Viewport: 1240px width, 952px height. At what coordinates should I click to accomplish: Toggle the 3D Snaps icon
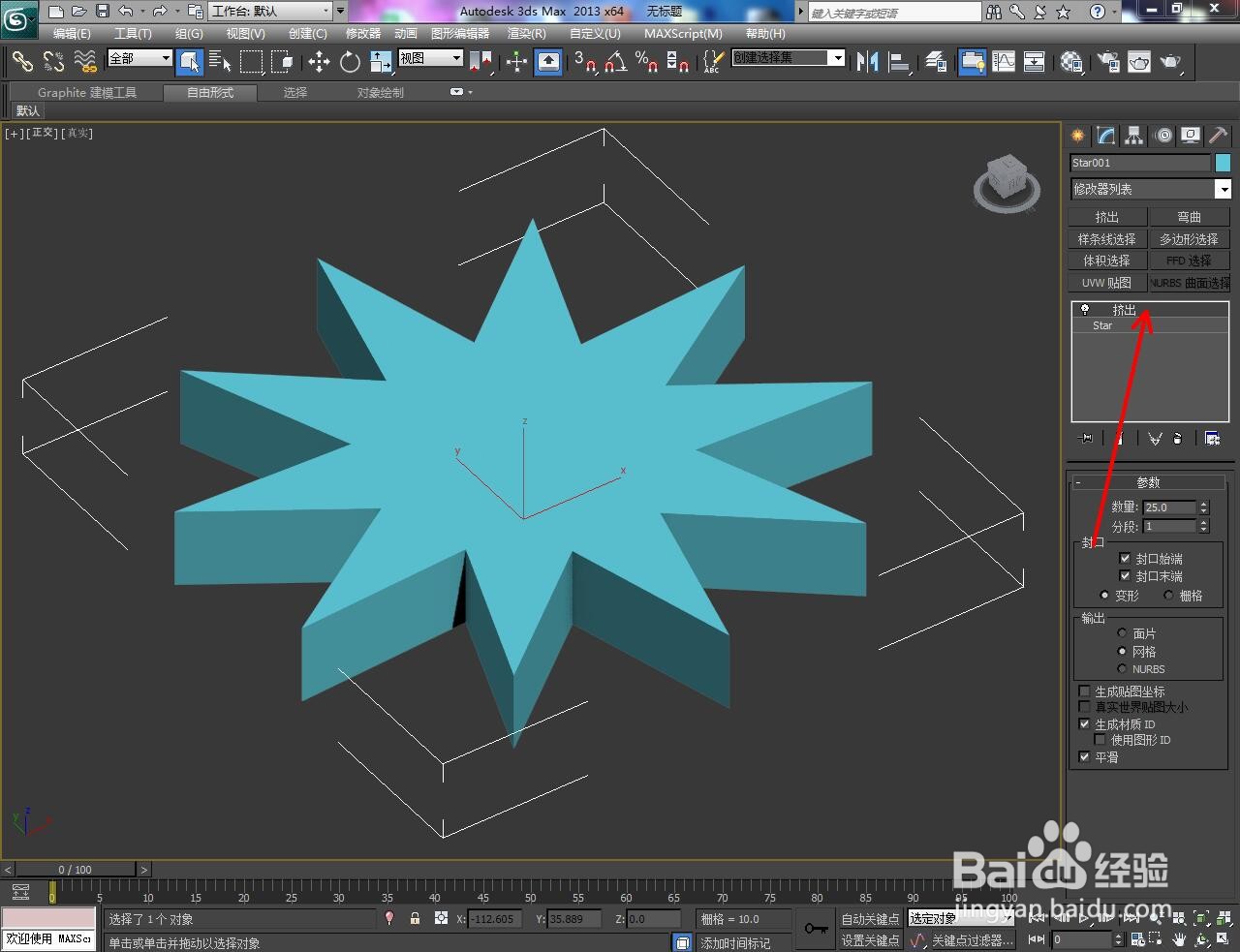point(584,62)
